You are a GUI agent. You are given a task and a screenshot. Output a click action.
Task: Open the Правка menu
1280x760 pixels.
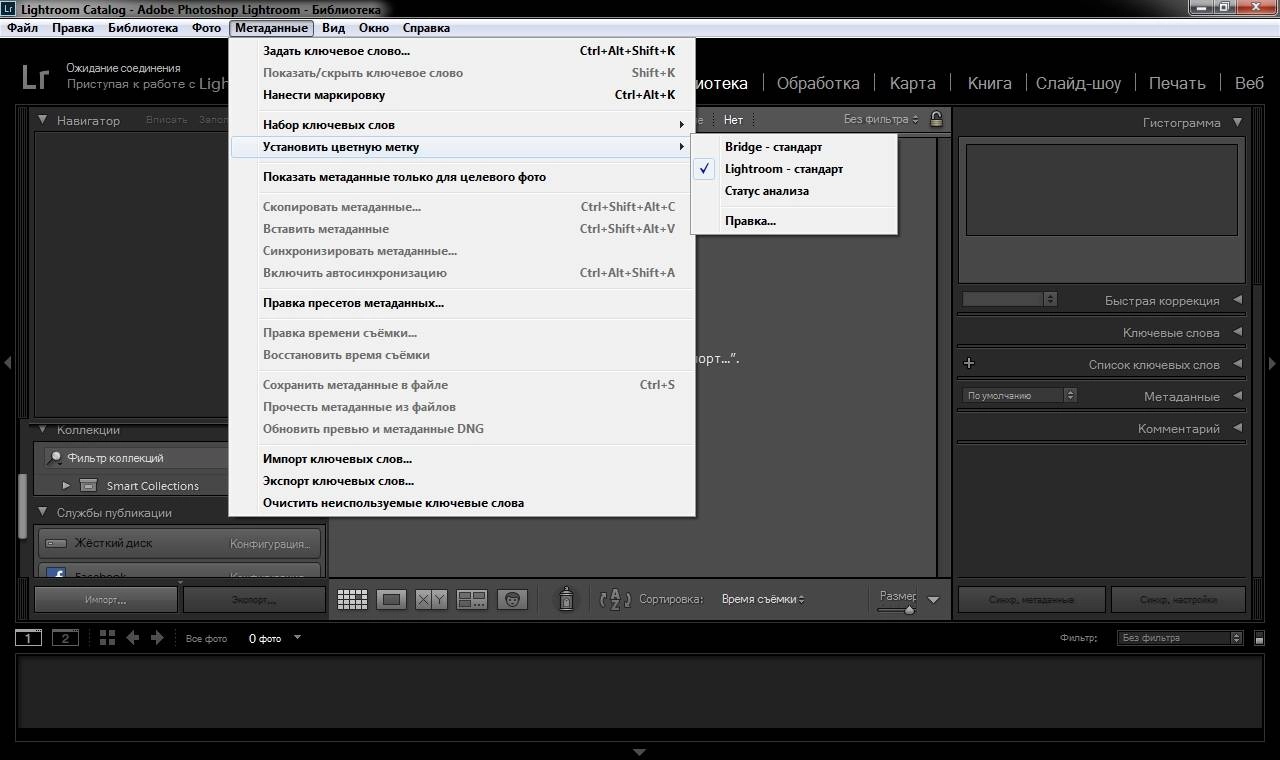(x=73, y=28)
